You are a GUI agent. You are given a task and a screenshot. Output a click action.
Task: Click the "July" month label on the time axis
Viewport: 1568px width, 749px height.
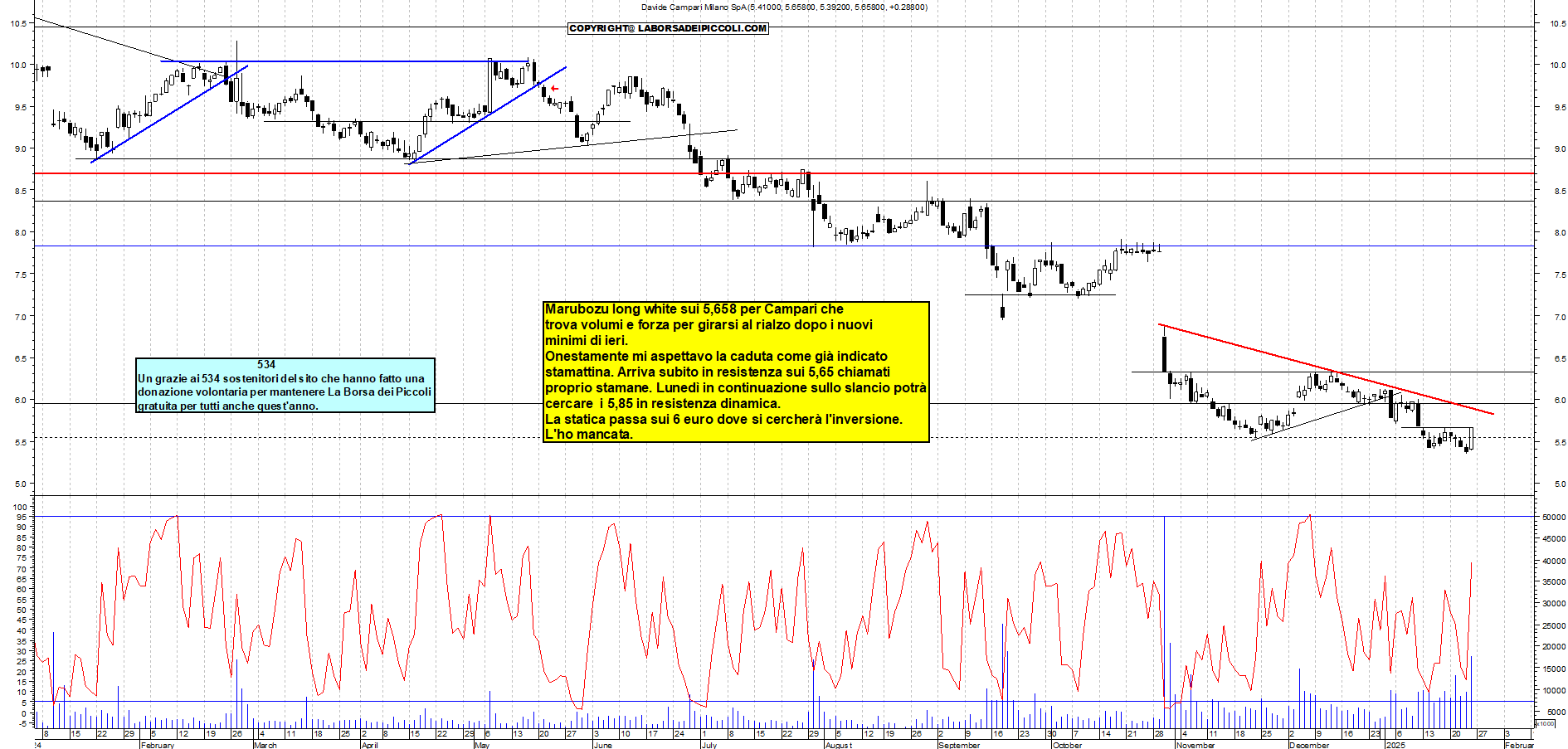click(x=709, y=745)
